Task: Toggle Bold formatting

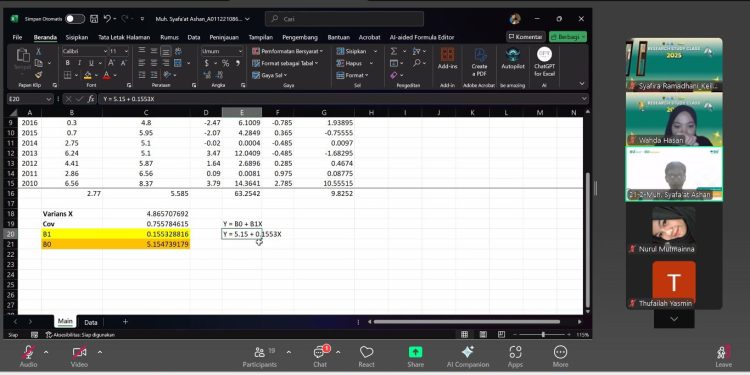Action: 67,63
